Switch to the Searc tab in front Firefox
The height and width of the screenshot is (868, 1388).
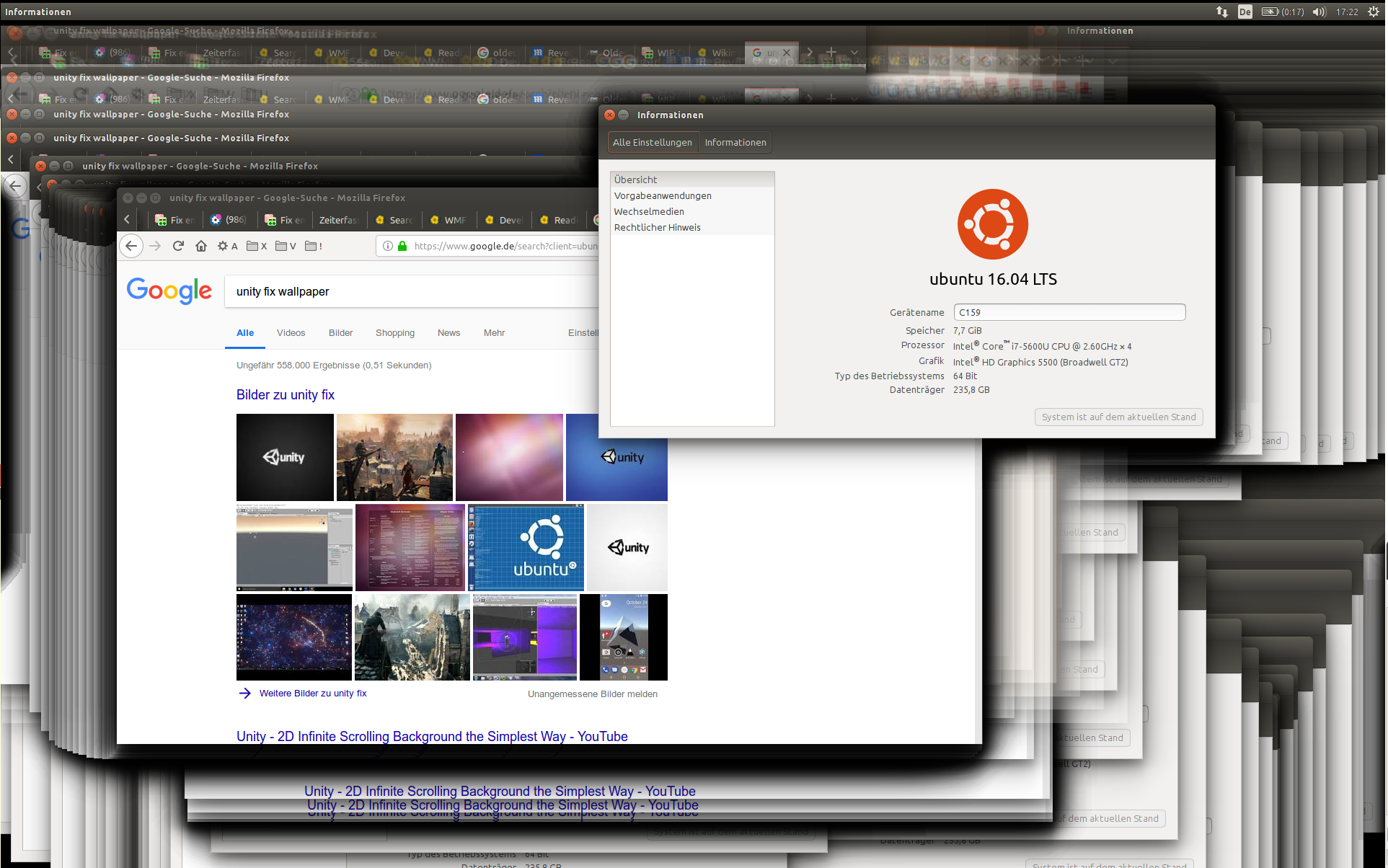click(x=394, y=220)
